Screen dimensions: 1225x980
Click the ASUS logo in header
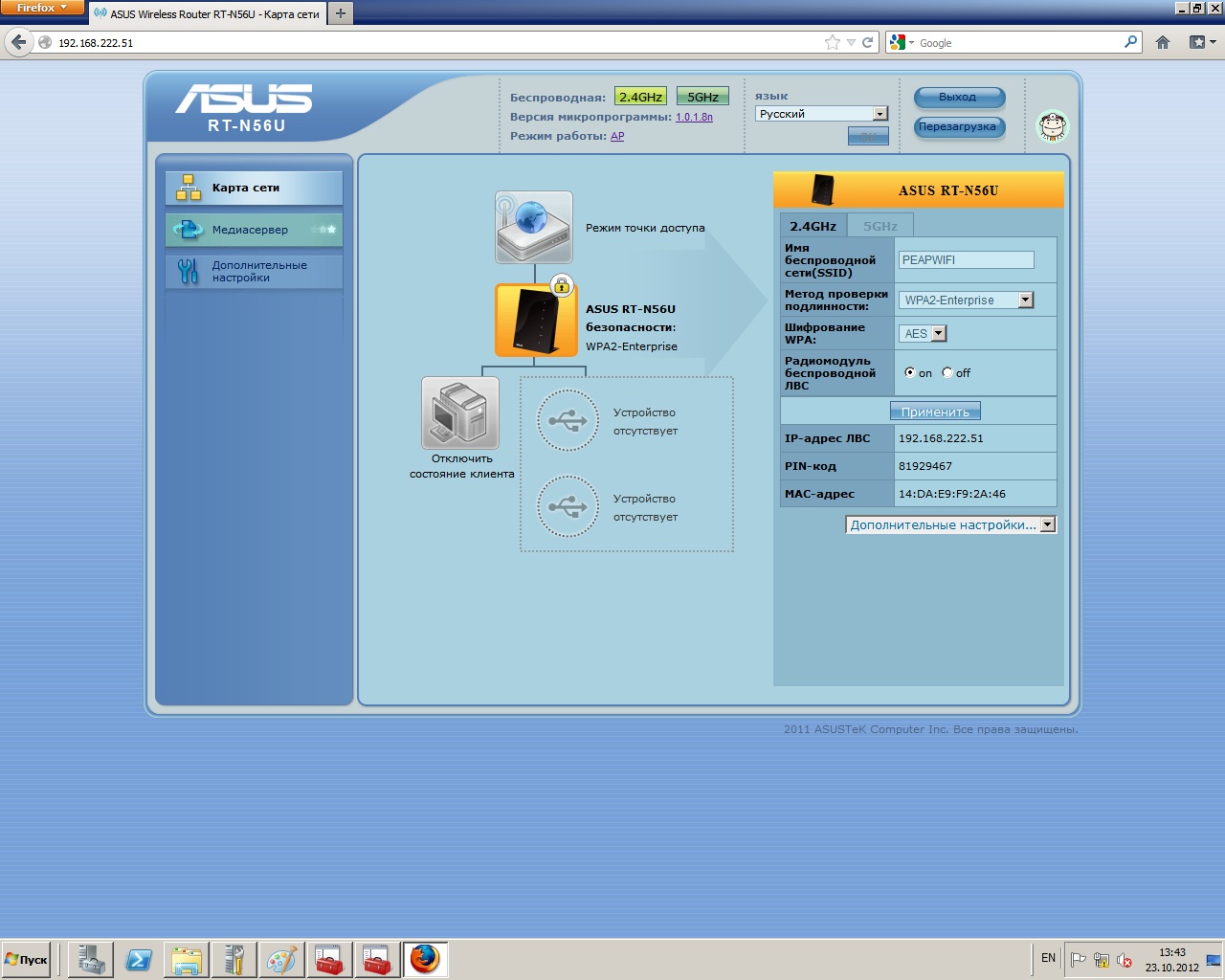[x=244, y=99]
